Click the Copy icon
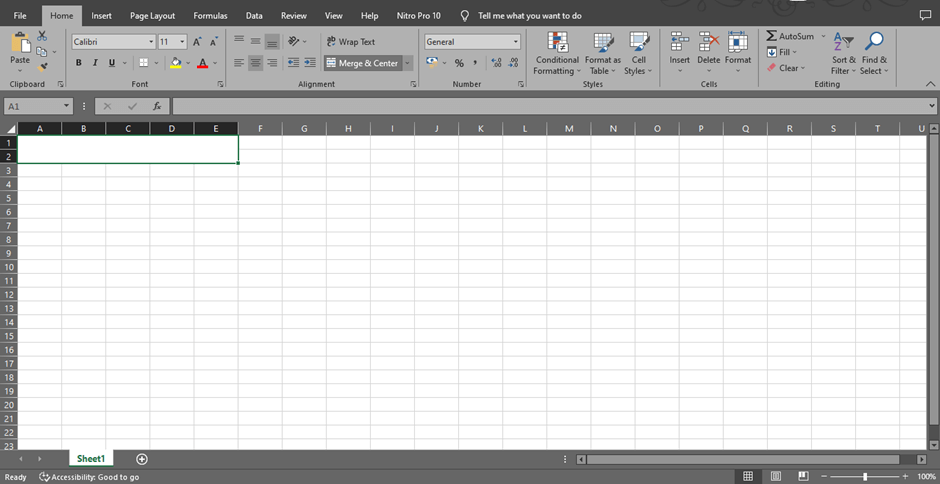The height and width of the screenshot is (484, 940). click(42, 52)
